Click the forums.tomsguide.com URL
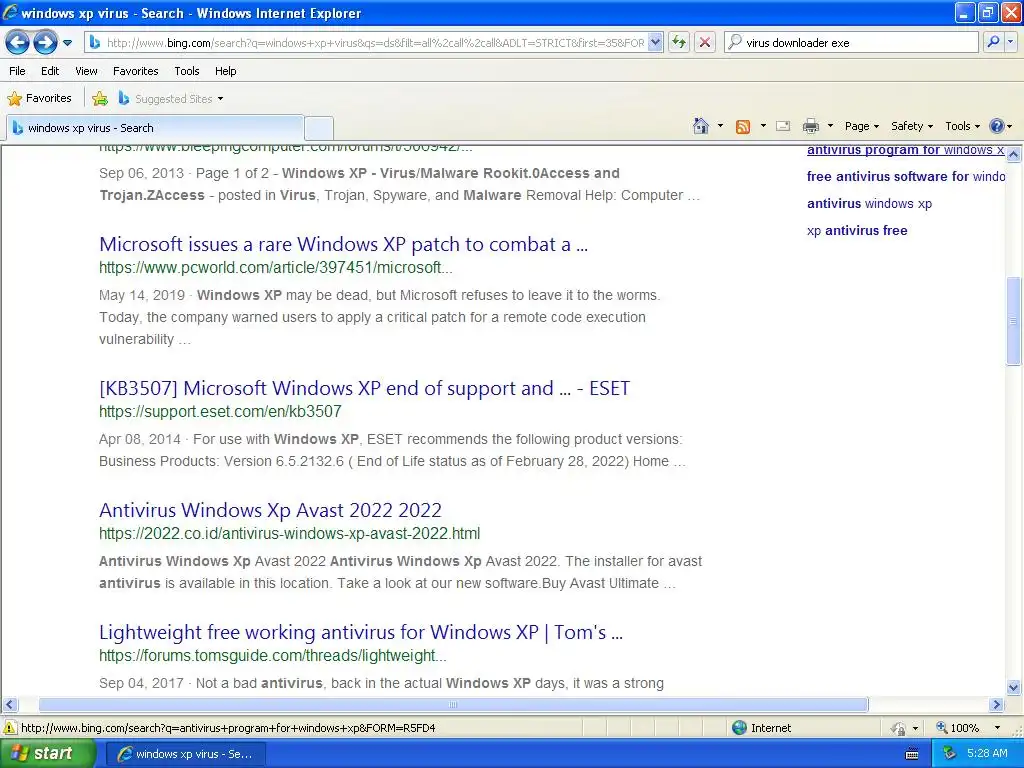The image size is (1024, 768). 273,656
